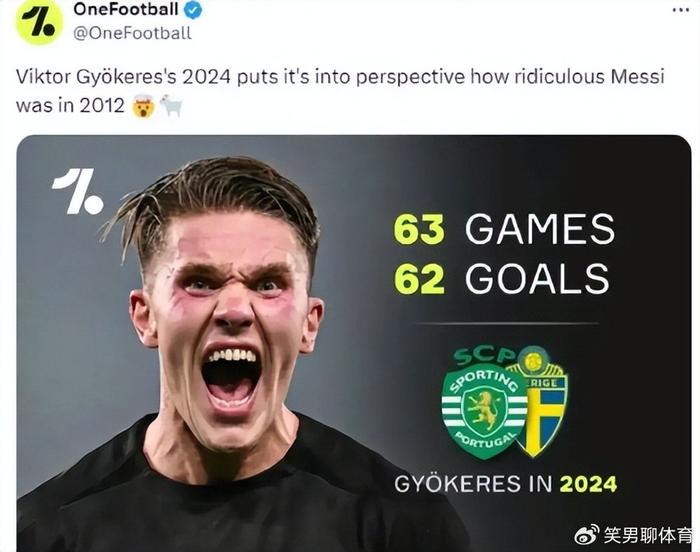
Task: Click the Sweden national team crest
Action: [541, 402]
